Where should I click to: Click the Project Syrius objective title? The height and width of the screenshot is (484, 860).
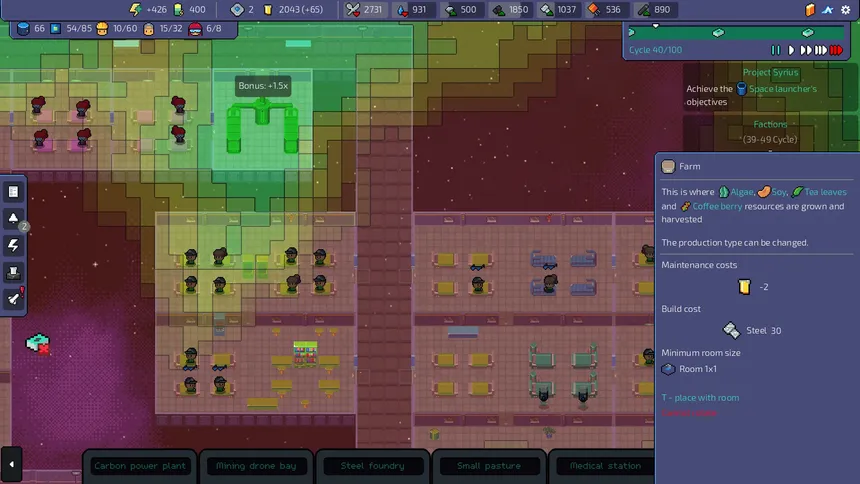coord(770,72)
